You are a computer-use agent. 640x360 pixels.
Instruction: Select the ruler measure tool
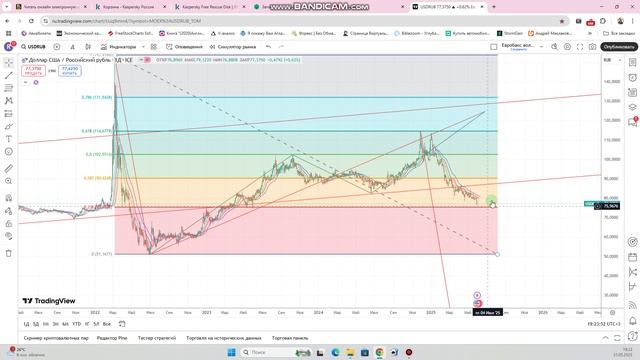click(9, 168)
